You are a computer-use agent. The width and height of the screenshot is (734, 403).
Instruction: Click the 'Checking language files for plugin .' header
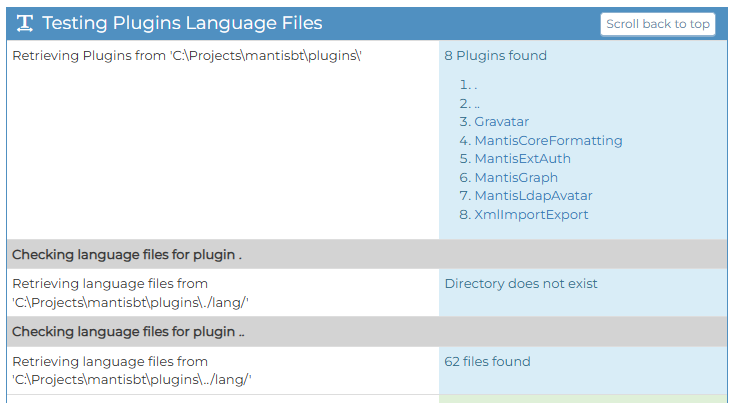127,255
